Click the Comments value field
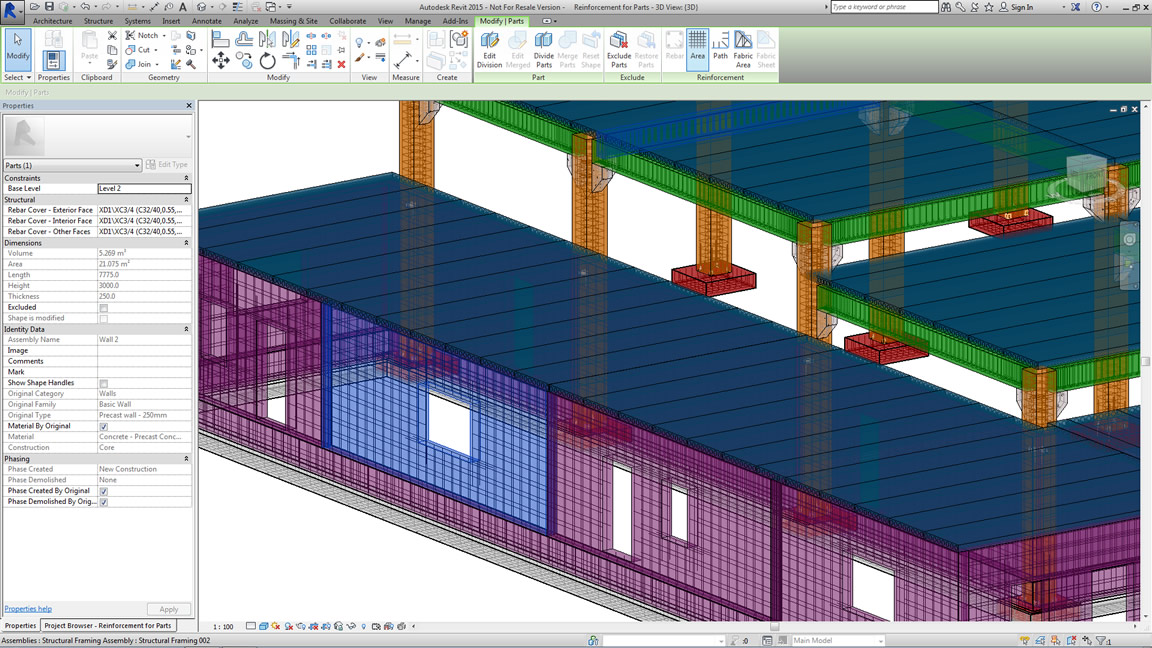 pos(144,361)
